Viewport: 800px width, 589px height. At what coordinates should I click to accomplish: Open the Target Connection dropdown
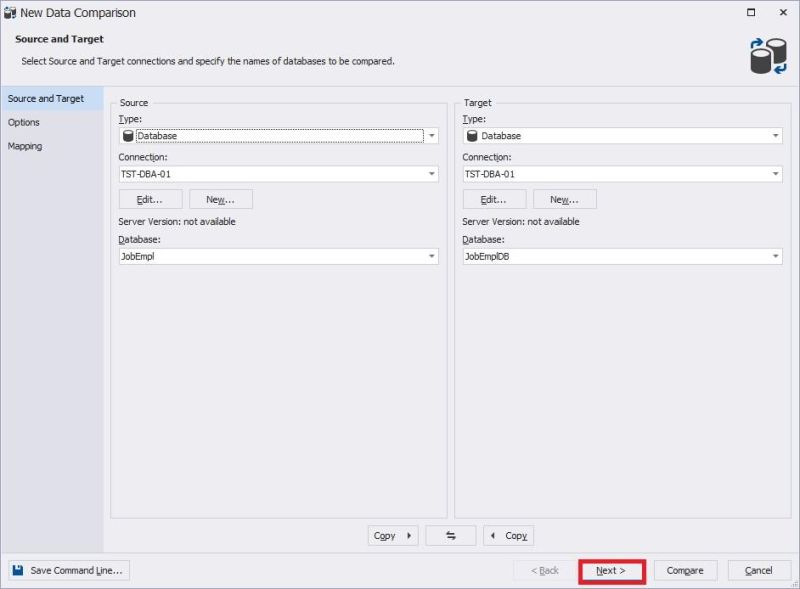click(x=777, y=173)
